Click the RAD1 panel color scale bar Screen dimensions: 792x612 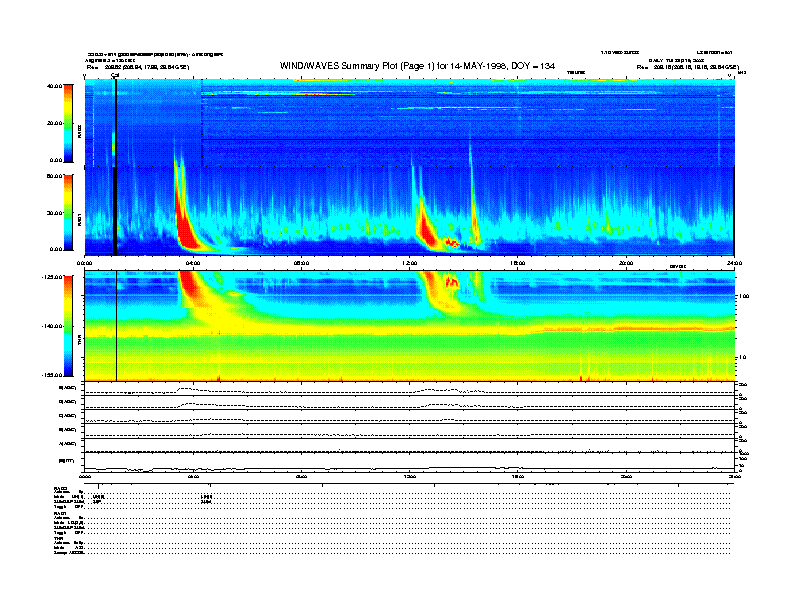tap(68, 212)
